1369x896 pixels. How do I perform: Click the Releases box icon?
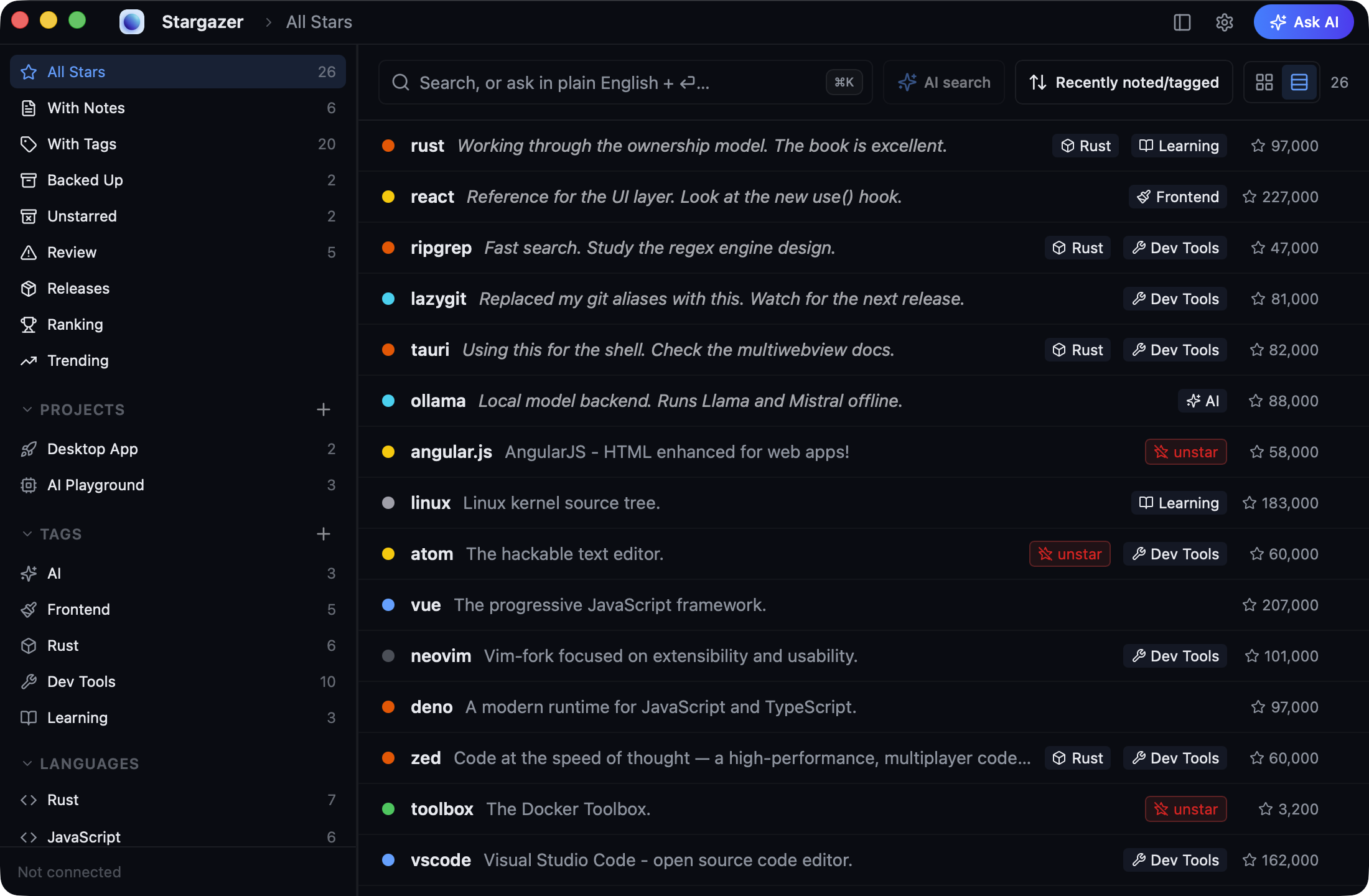29,288
